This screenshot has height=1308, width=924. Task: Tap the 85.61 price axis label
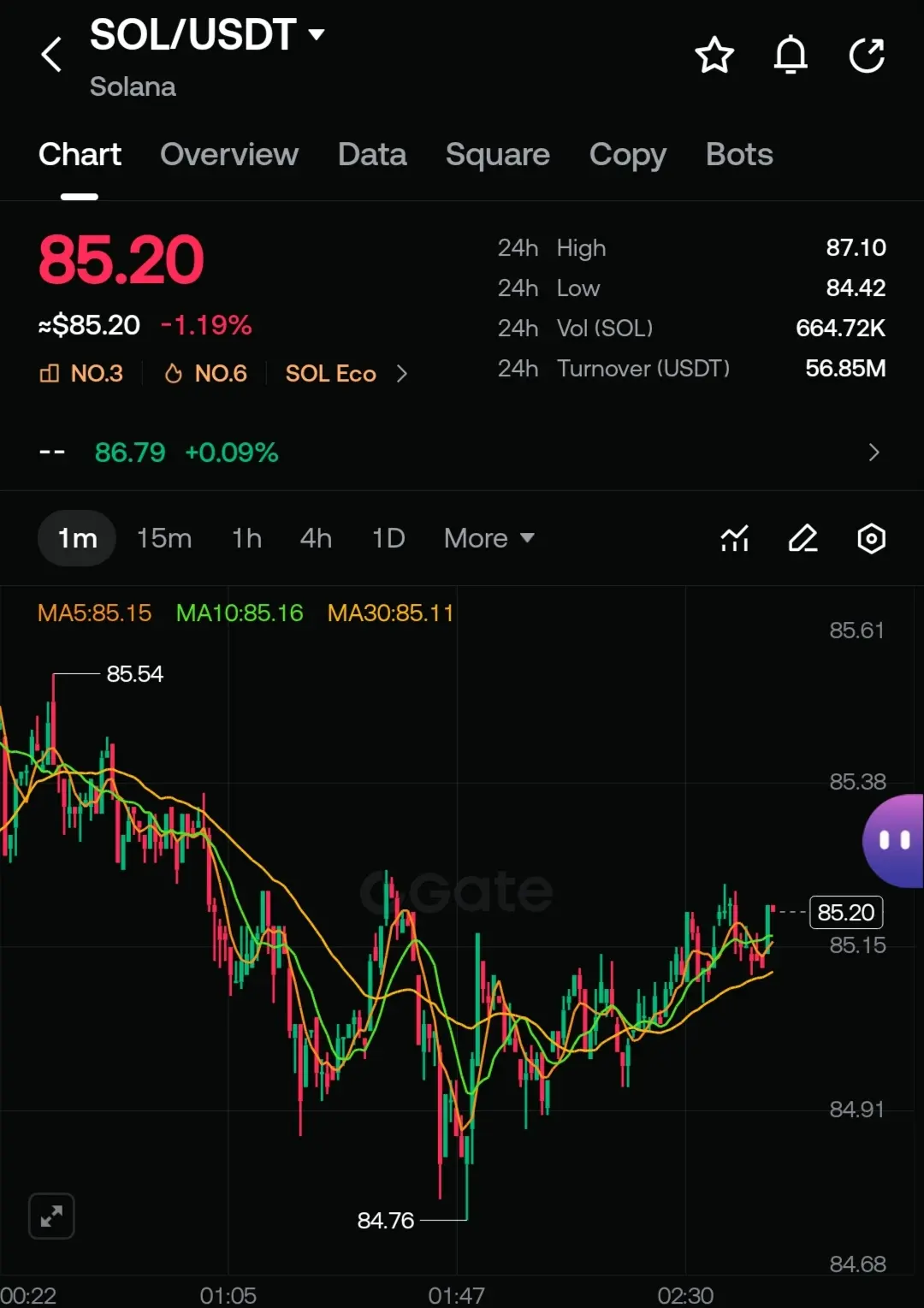(x=856, y=630)
